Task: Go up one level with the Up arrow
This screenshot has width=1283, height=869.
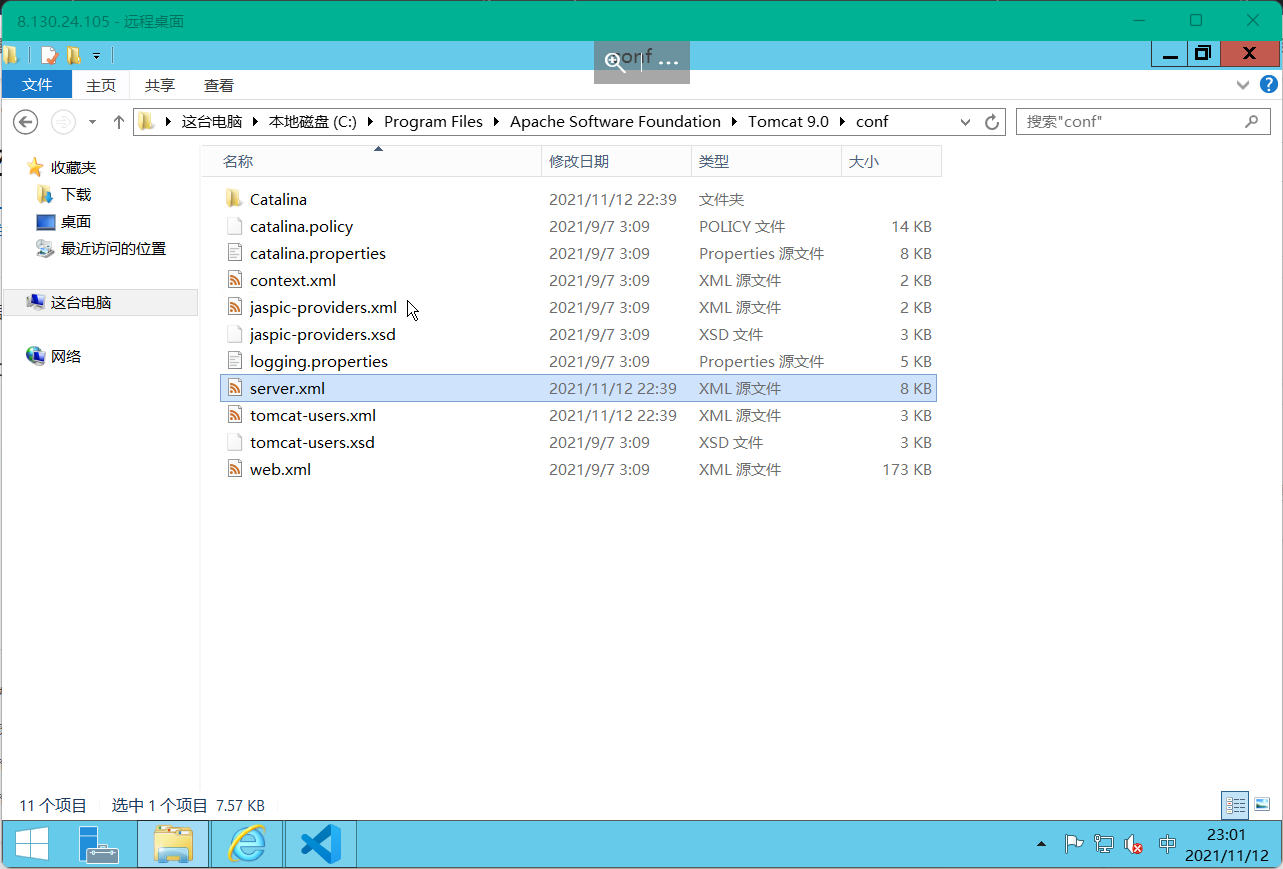Action: pyautogui.click(x=118, y=122)
